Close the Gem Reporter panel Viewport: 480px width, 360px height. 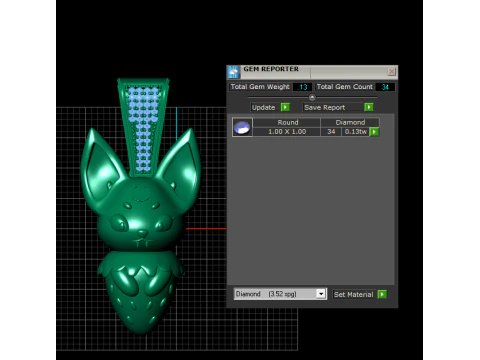pos(392,72)
